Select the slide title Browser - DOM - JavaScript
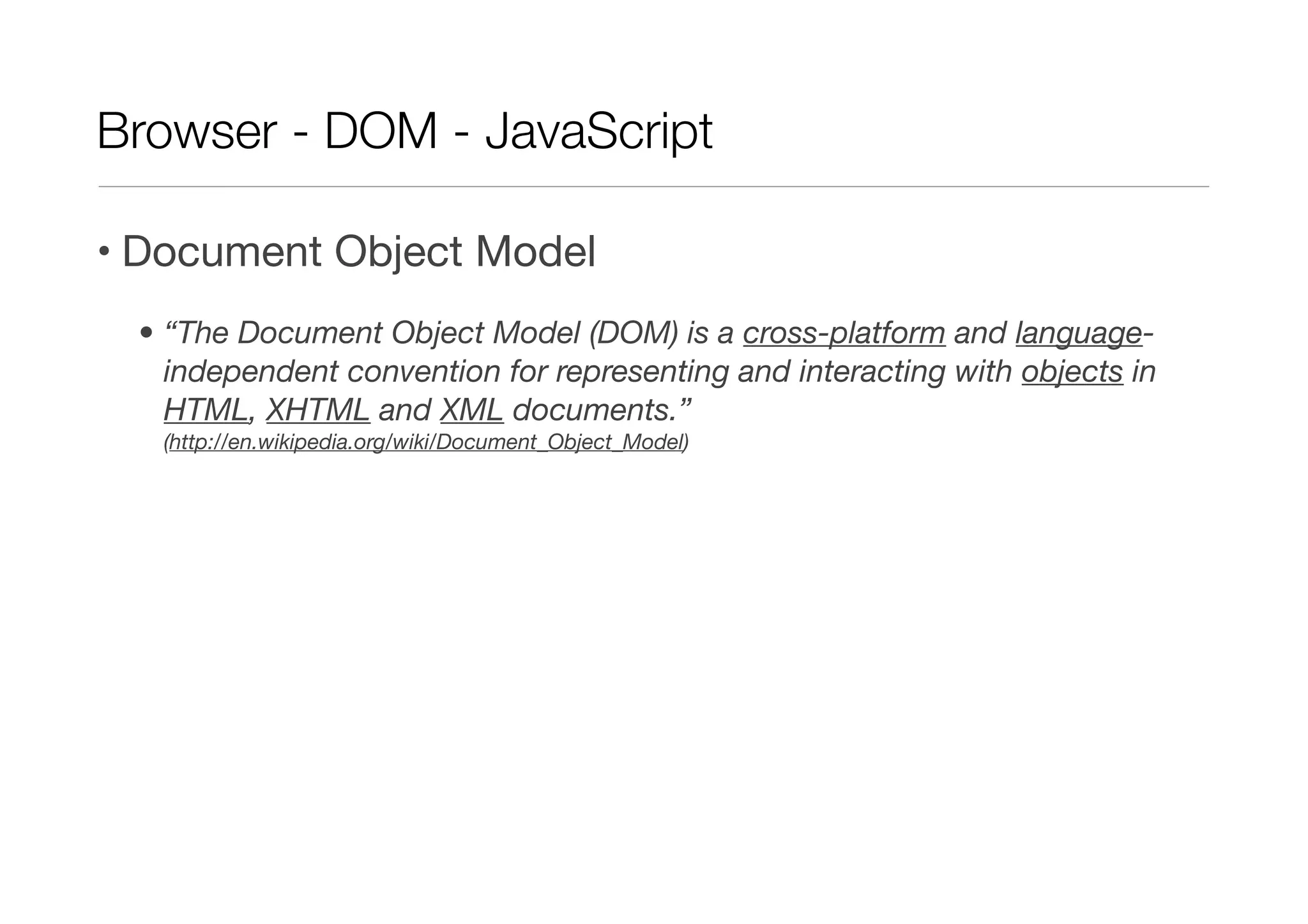The image size is (1308, 924). pyautogui.click(x=404, y=132)
